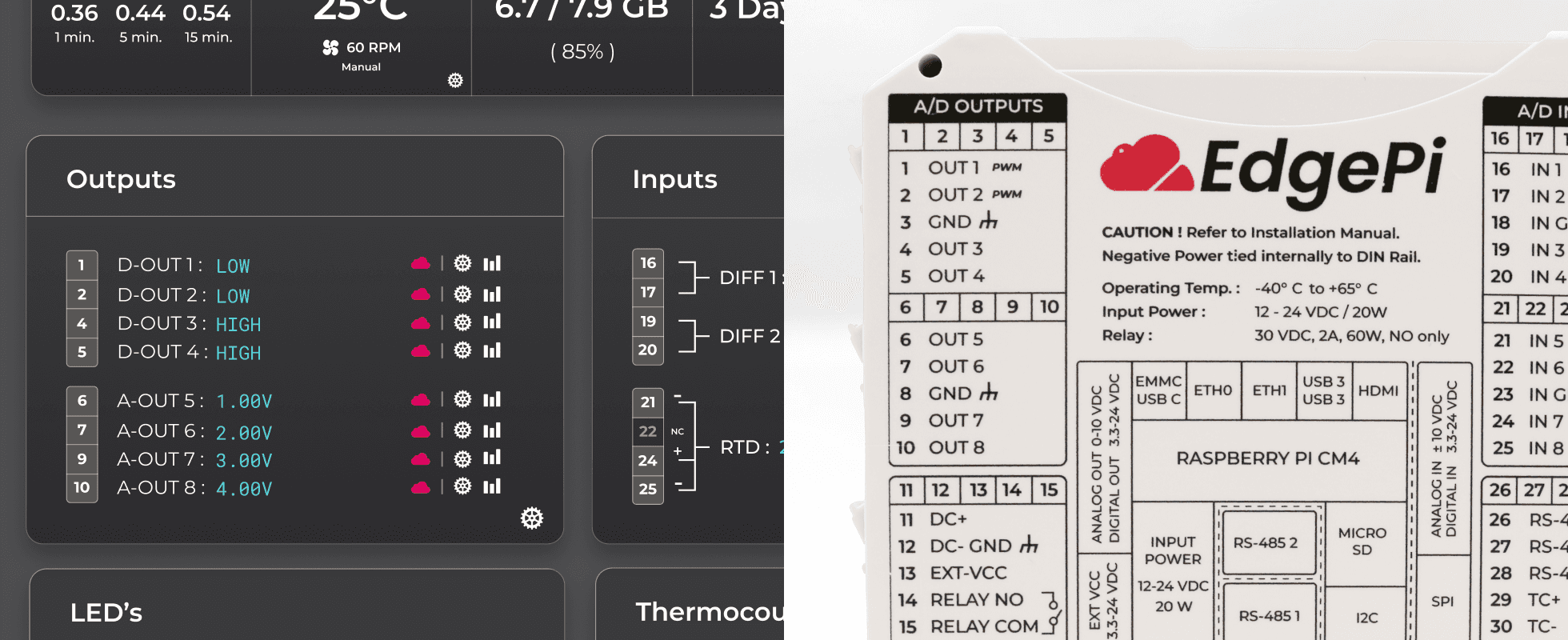Click the 60 RPM fan speed text

coord(374,48)
